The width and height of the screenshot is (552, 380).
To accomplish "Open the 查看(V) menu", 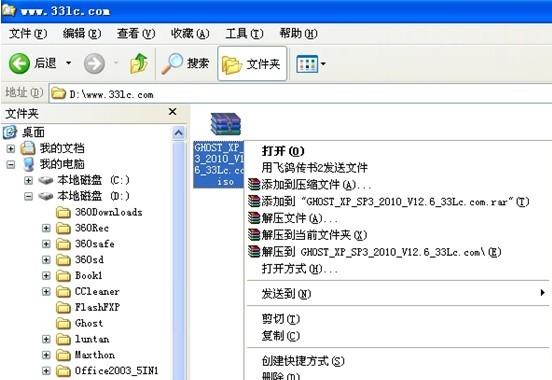I will [x=136, y=34].
